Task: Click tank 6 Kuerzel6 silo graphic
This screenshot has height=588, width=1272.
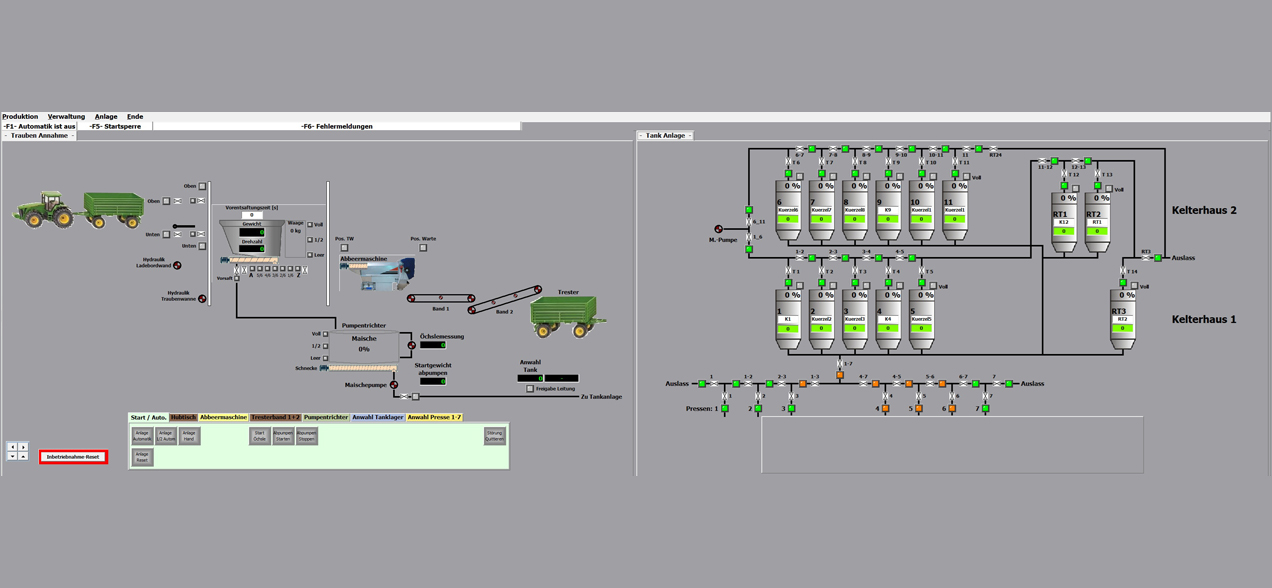Action: [788, 211]
